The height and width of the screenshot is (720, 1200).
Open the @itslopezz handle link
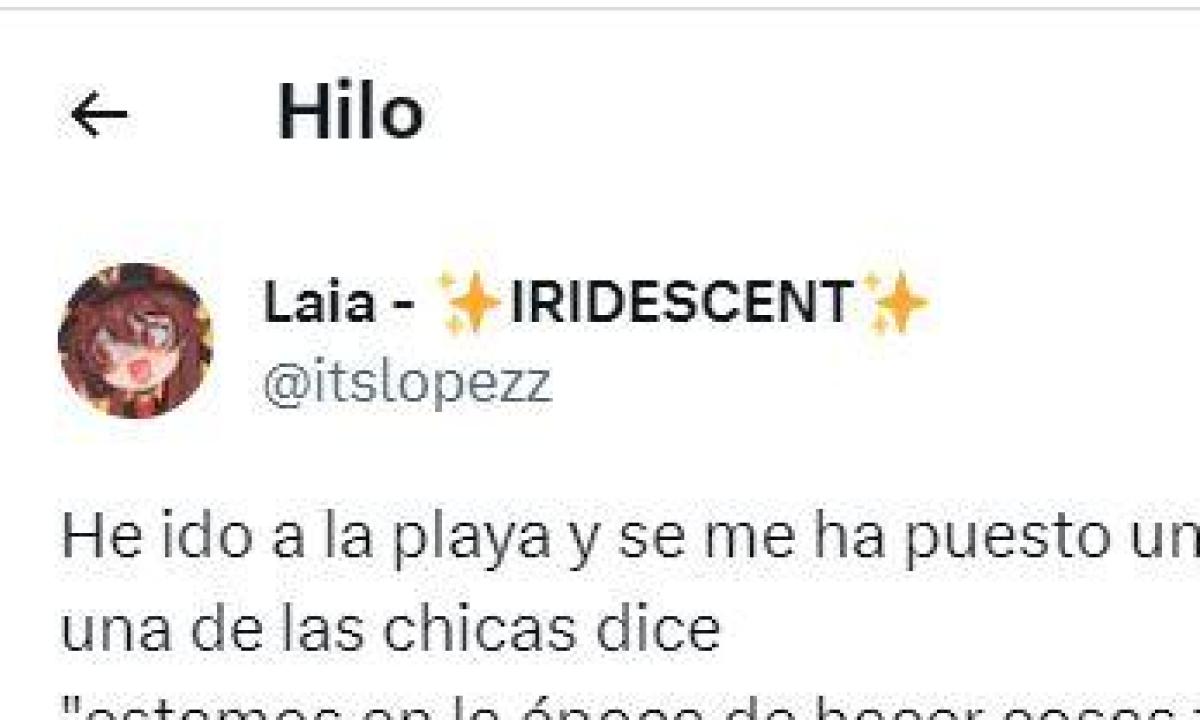(407, 385)
